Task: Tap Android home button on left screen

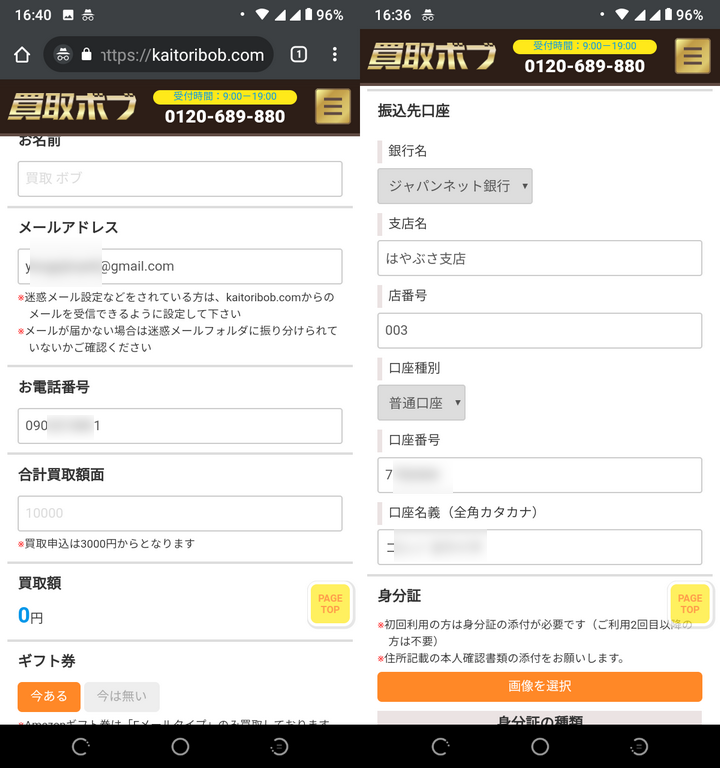Action: click(x=180, y=746)
